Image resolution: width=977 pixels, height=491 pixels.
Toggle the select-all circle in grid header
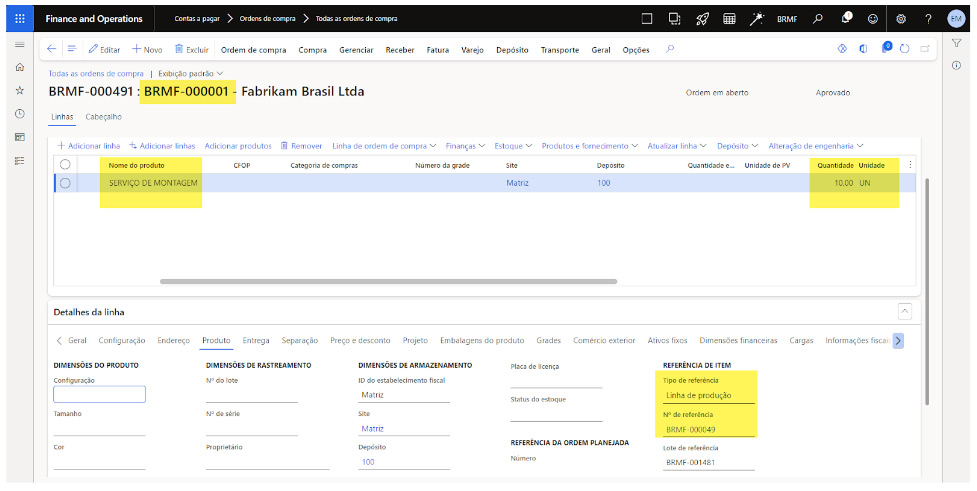point(65,164)
